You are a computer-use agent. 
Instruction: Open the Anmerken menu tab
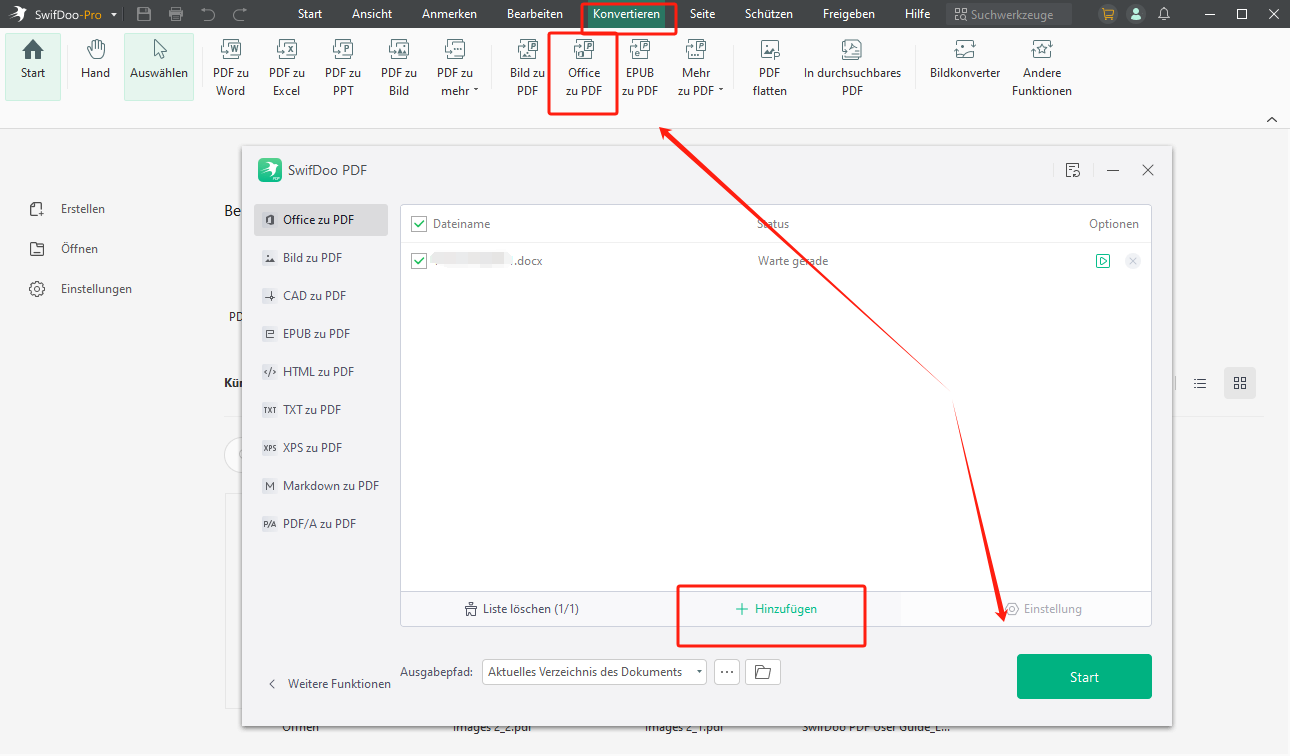point(449,14)
